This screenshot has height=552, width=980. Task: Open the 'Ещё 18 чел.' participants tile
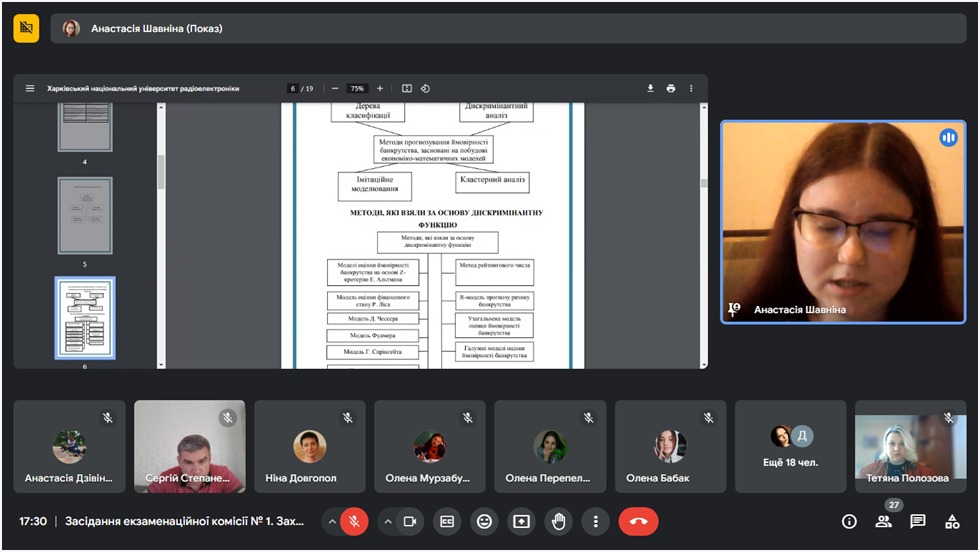coord(790,446)
